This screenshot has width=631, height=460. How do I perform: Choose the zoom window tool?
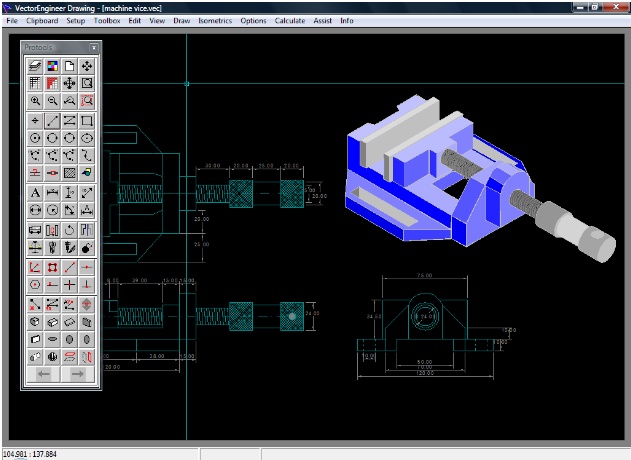87,83
